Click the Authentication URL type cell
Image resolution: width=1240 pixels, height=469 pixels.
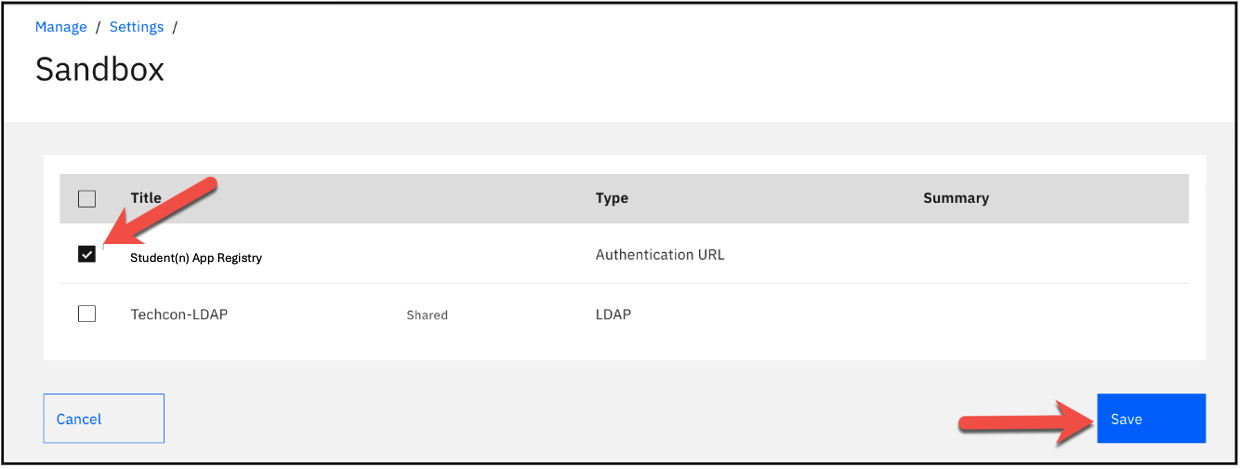pos(659,255)
